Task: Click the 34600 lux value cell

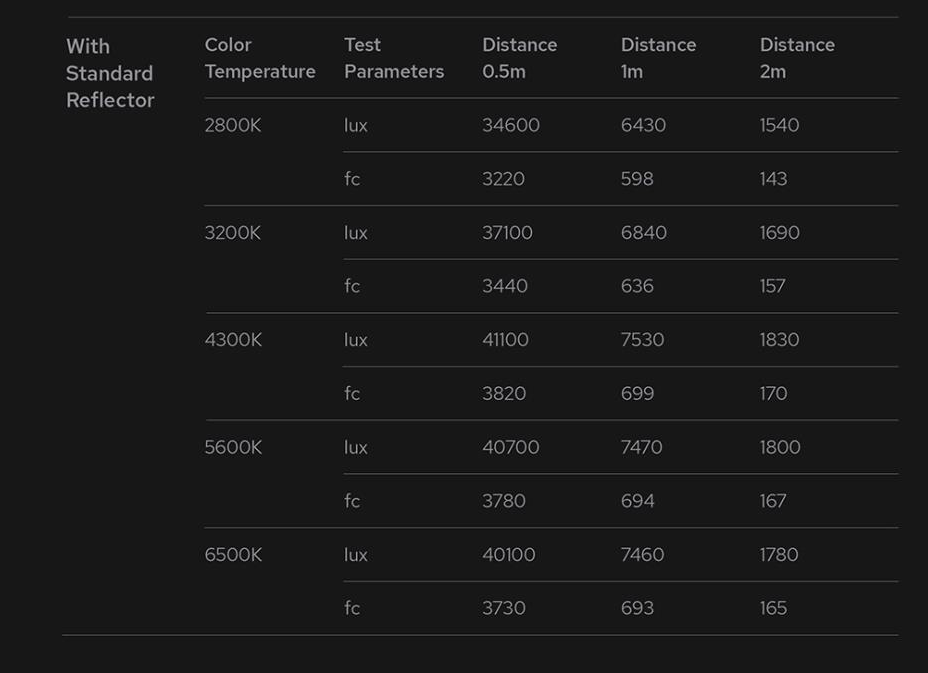Action: [x=511, y=125]
